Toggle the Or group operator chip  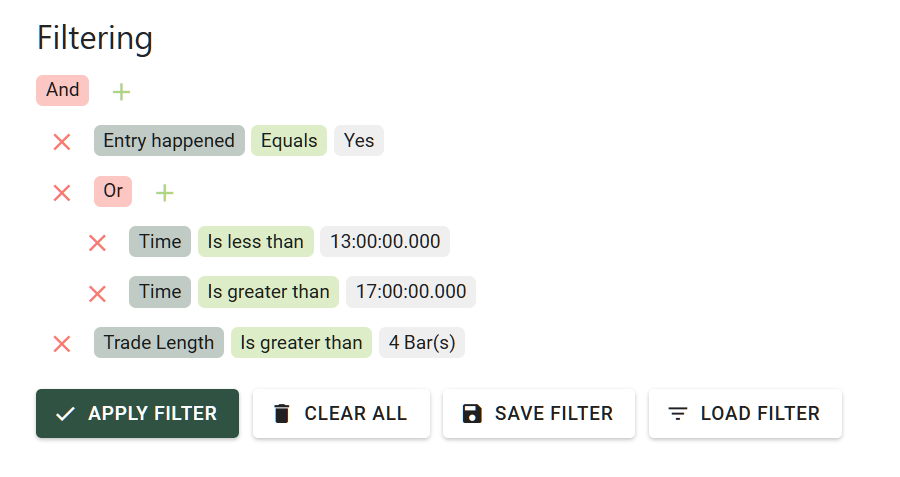coord(113,191)
